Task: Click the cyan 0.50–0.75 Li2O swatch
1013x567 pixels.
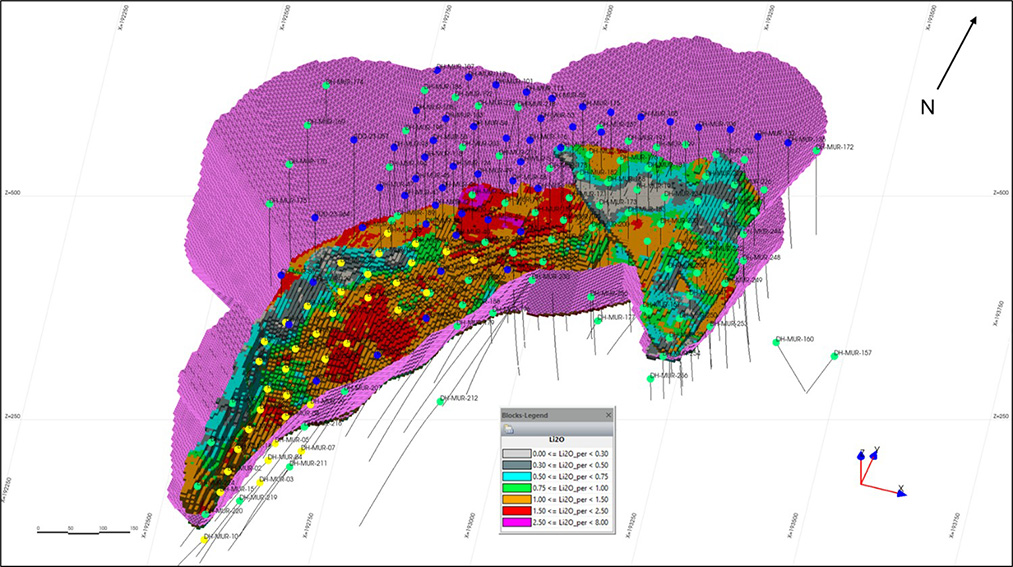Action: [x=516, y=475]
